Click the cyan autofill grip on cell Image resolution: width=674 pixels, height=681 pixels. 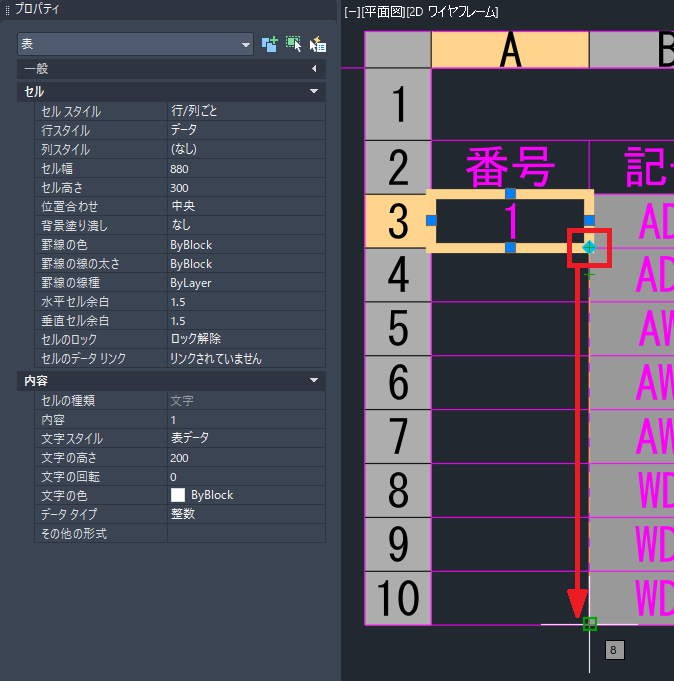589,246
